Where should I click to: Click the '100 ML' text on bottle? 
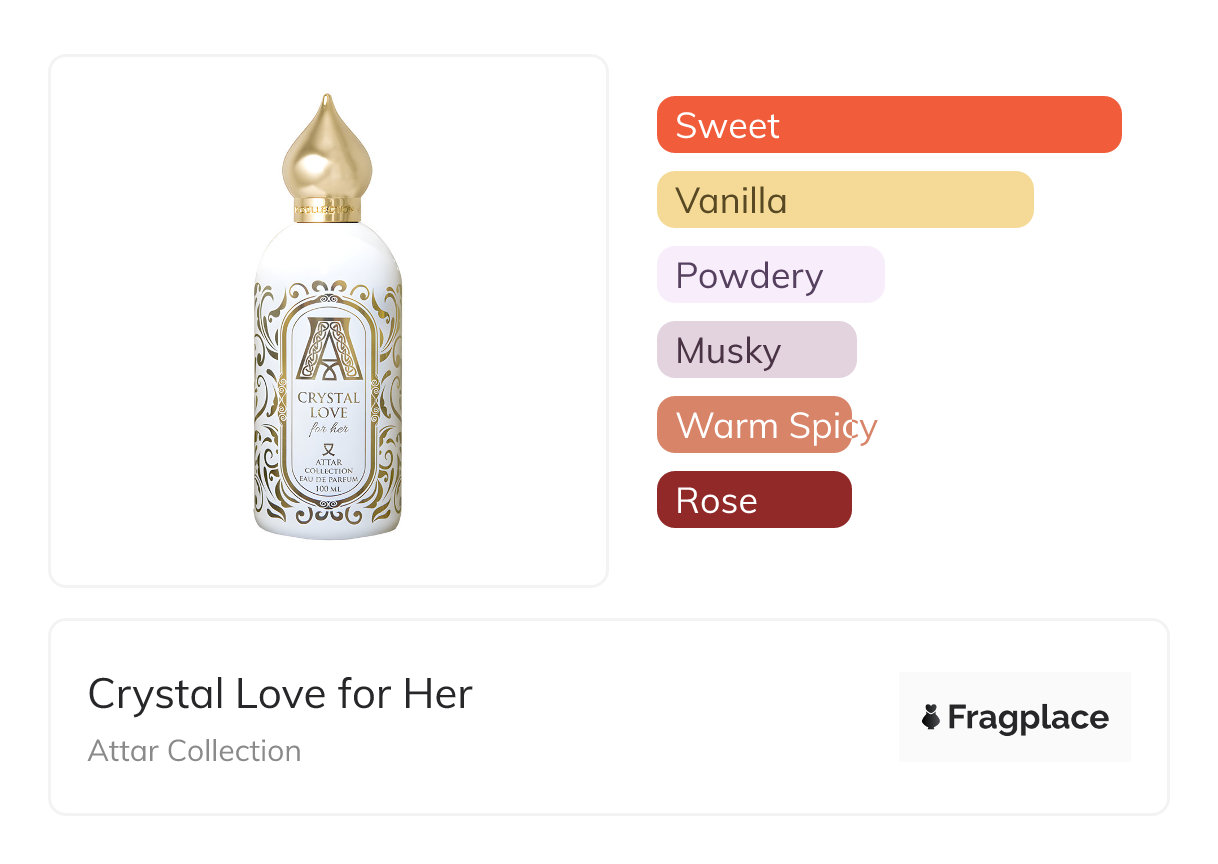click(328, 489)
